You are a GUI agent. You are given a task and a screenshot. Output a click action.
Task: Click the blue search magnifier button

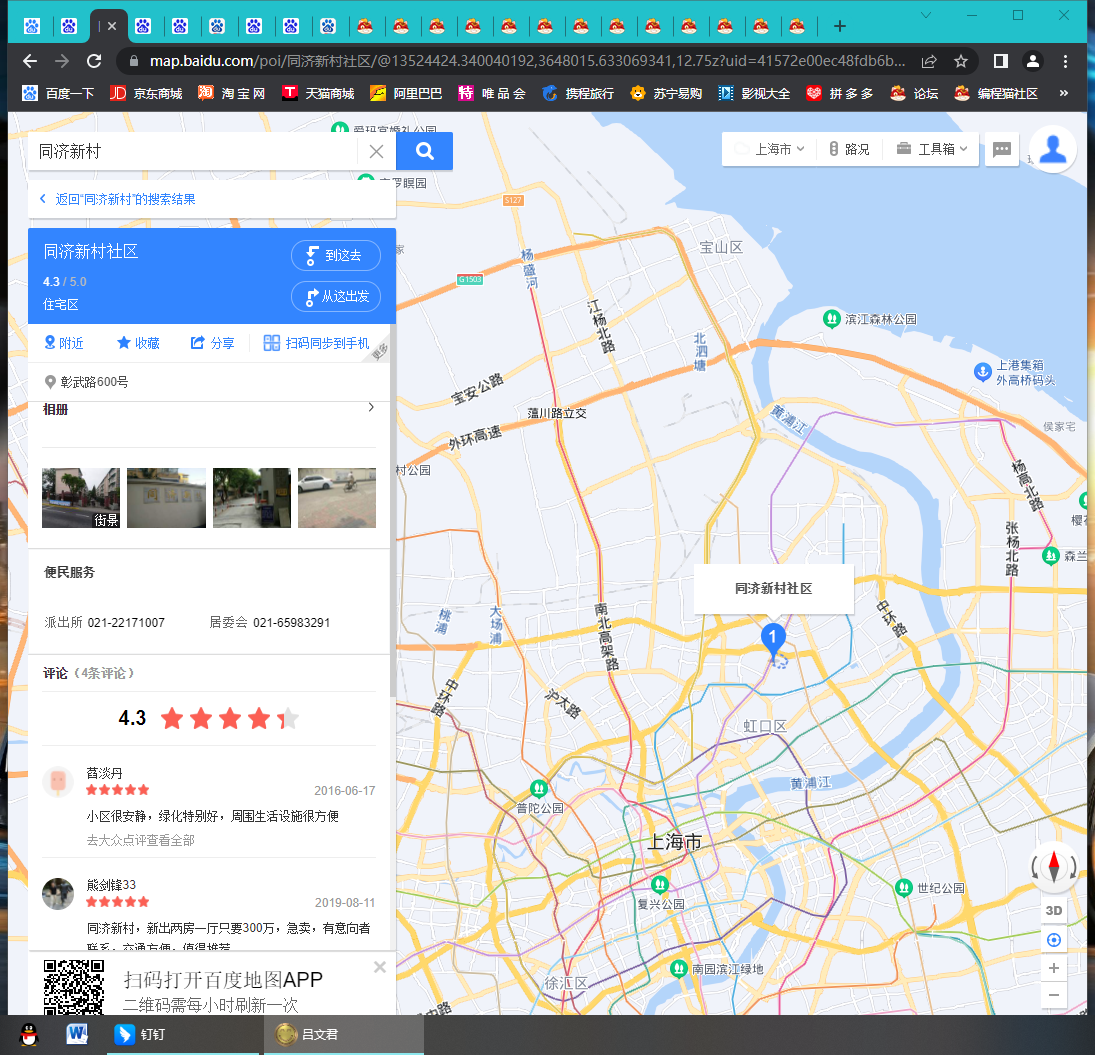424,151
